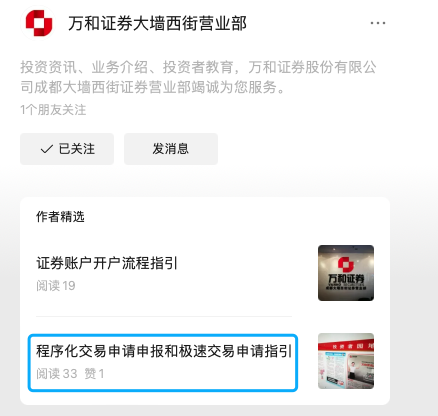The width and height of the screenshot is (438, 416).
Task: Select the 作者精选 section heading
Action: (60, 217)
